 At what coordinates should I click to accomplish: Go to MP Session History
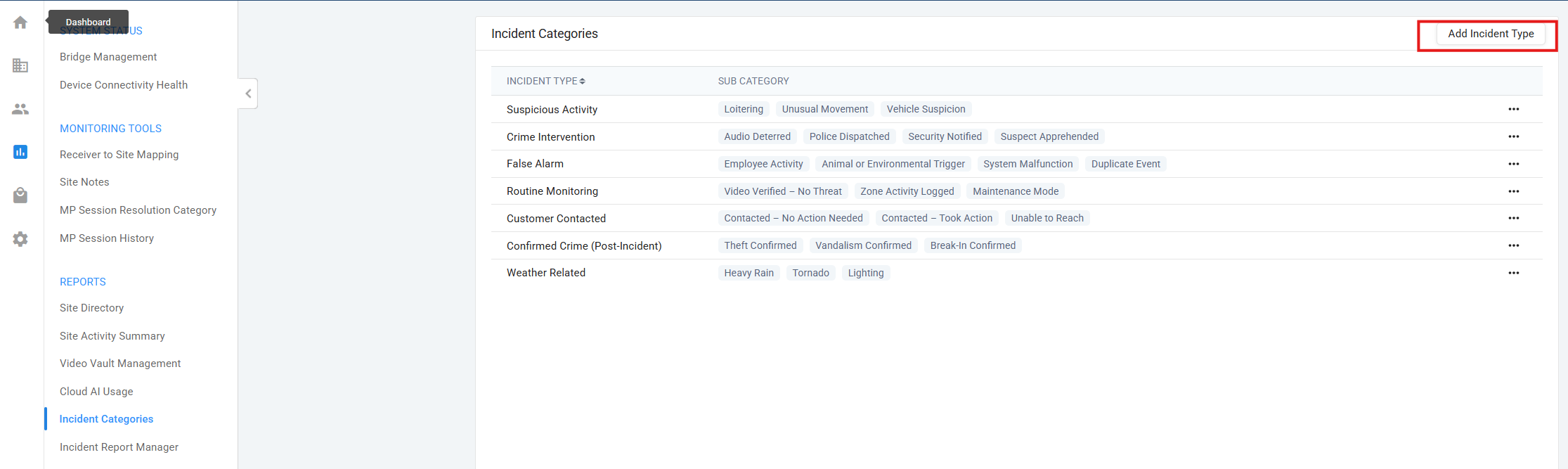(107, 238)
